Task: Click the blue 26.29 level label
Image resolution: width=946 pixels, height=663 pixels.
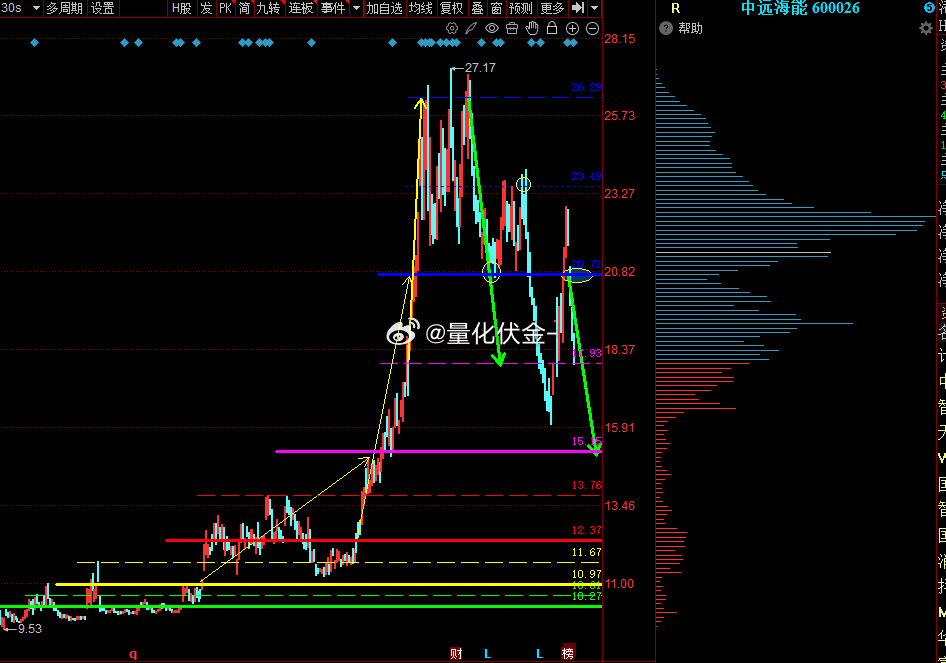Action: pyautogui.click(x=586, y=87)
